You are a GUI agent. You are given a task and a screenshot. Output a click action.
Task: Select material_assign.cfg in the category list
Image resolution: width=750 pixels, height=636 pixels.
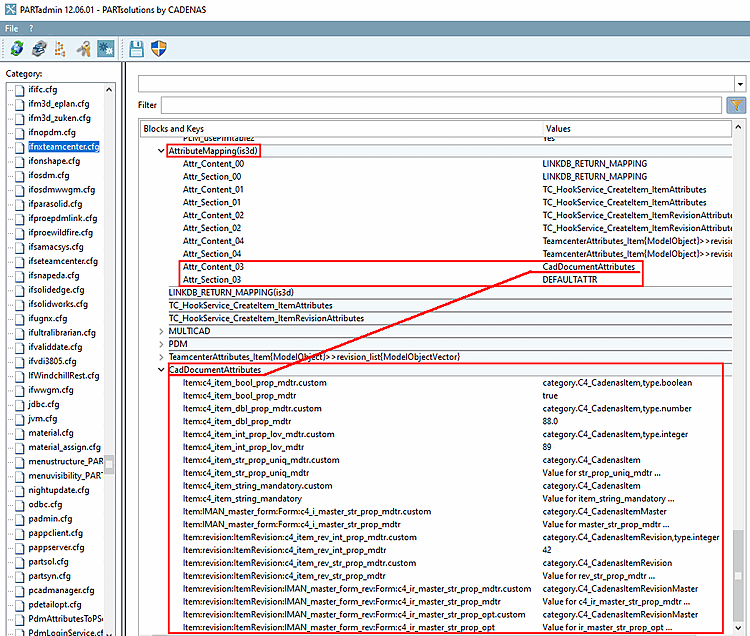[x=65, y=448]
